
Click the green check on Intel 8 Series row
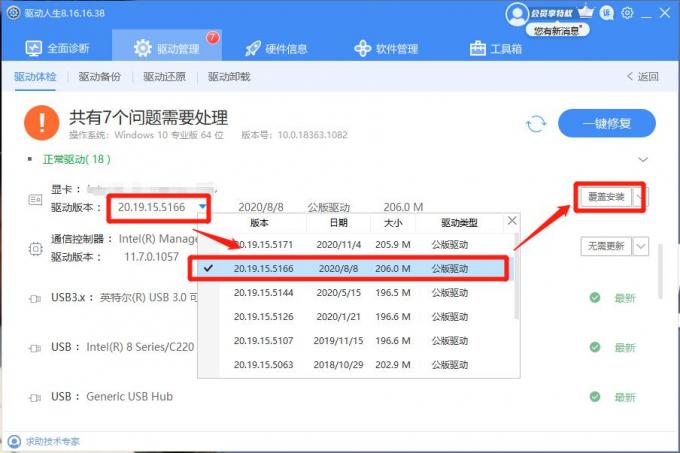coord(595,347)
